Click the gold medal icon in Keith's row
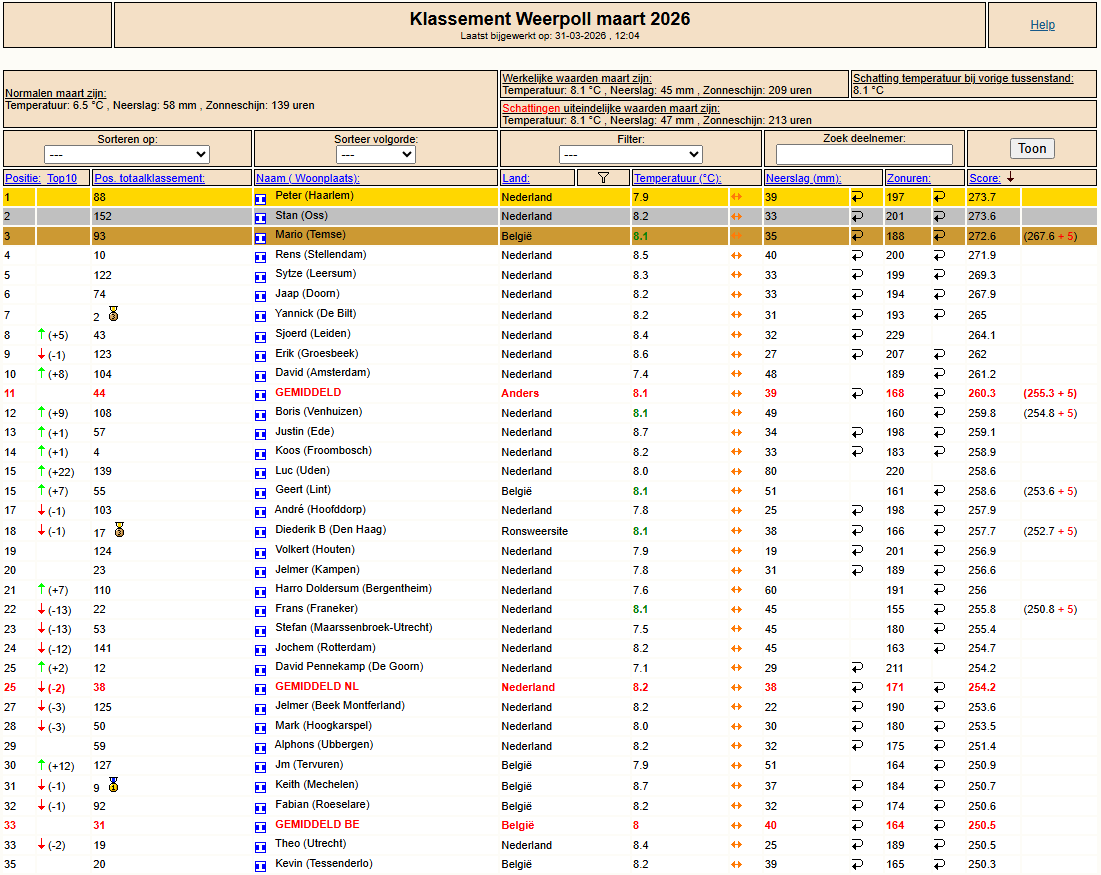This screenshot has width=1101, height=875. pyautogui.click(x=114, y=785)
